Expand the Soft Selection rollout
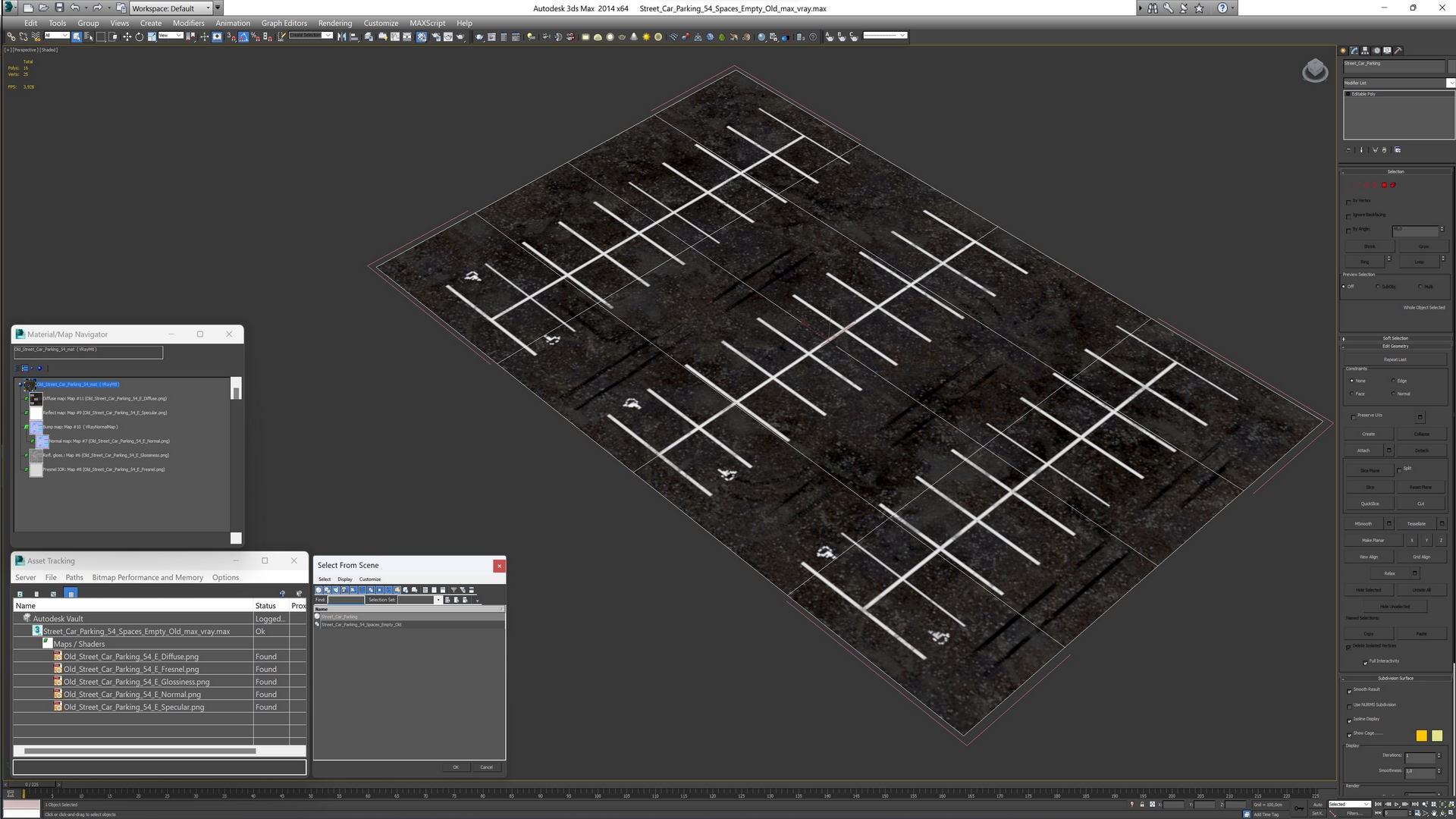The width and height of the screenshot is (1456, 819). pos(1395,338)
